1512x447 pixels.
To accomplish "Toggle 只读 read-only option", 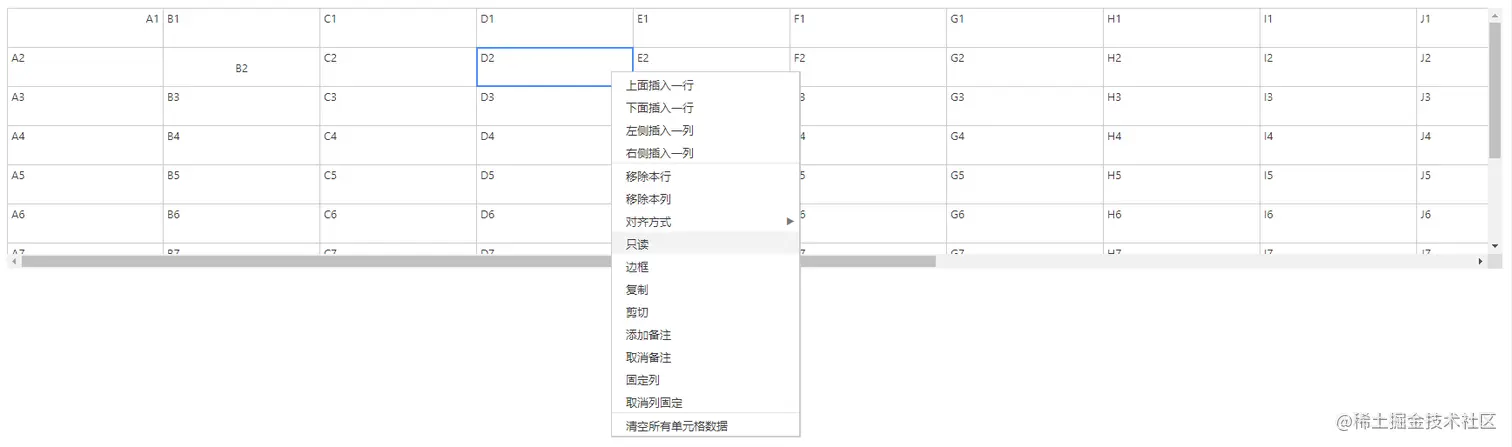I will [637, 244].
